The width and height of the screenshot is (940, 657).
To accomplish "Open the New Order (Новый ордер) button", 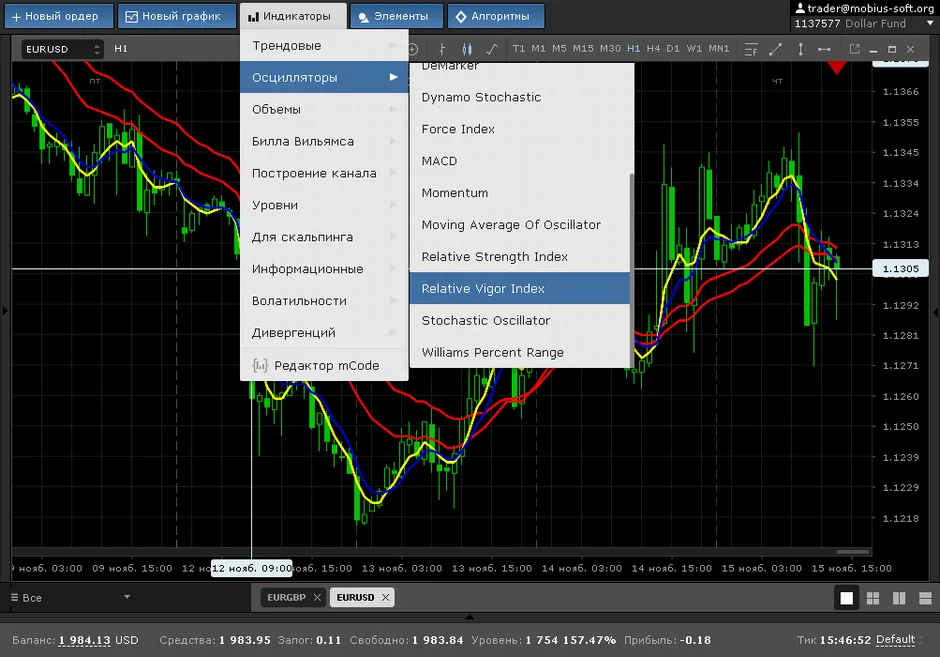I will pos(59,16).
